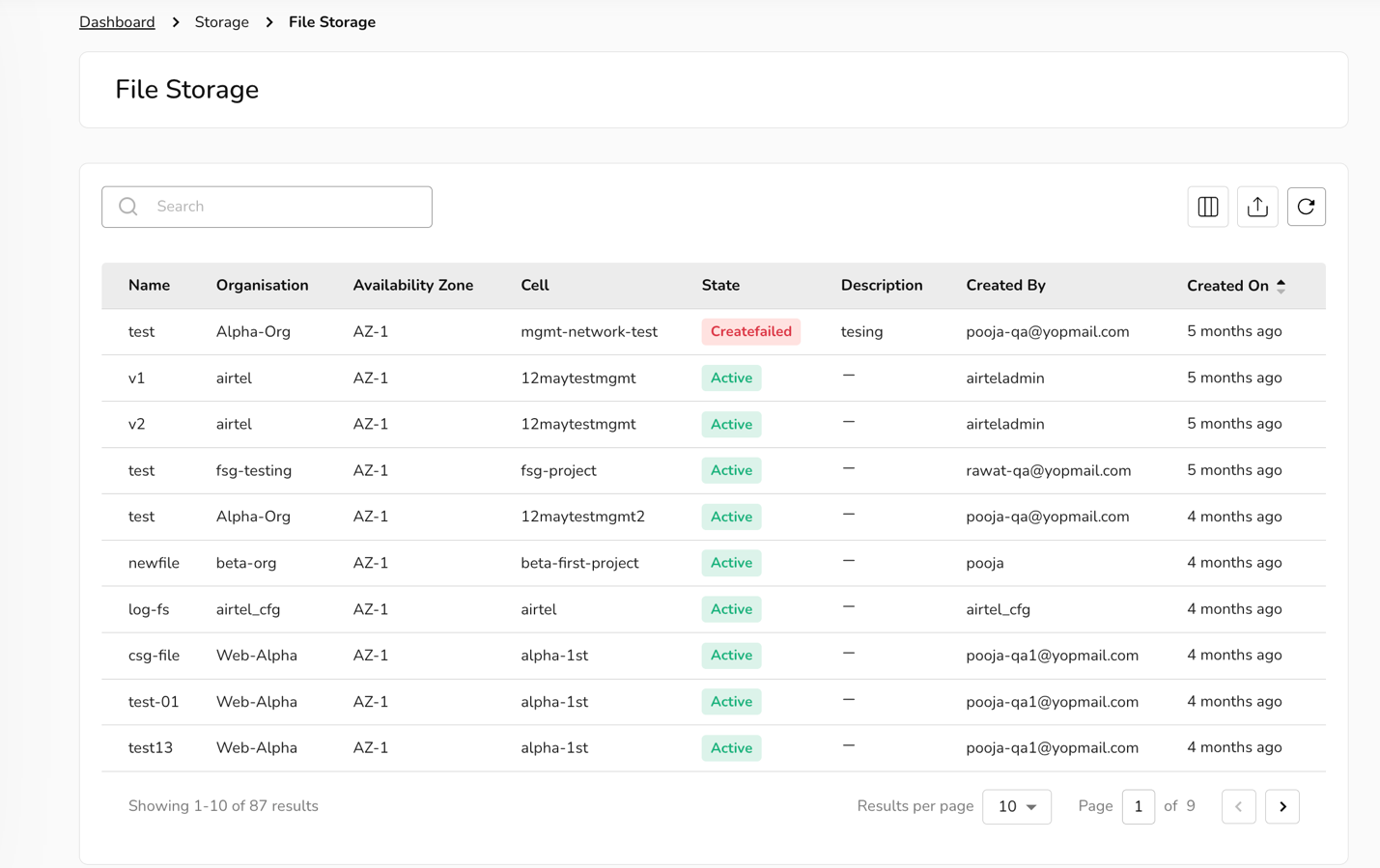Go to next page using right arrow
The height and width of the screenshot is (868, 1380).
point(1281,806)
